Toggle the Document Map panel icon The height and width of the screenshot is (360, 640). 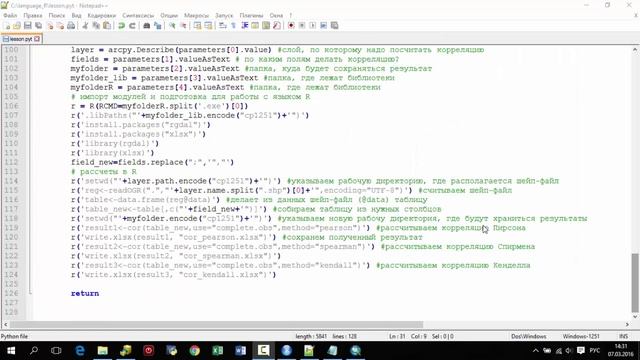pos(266,26)
